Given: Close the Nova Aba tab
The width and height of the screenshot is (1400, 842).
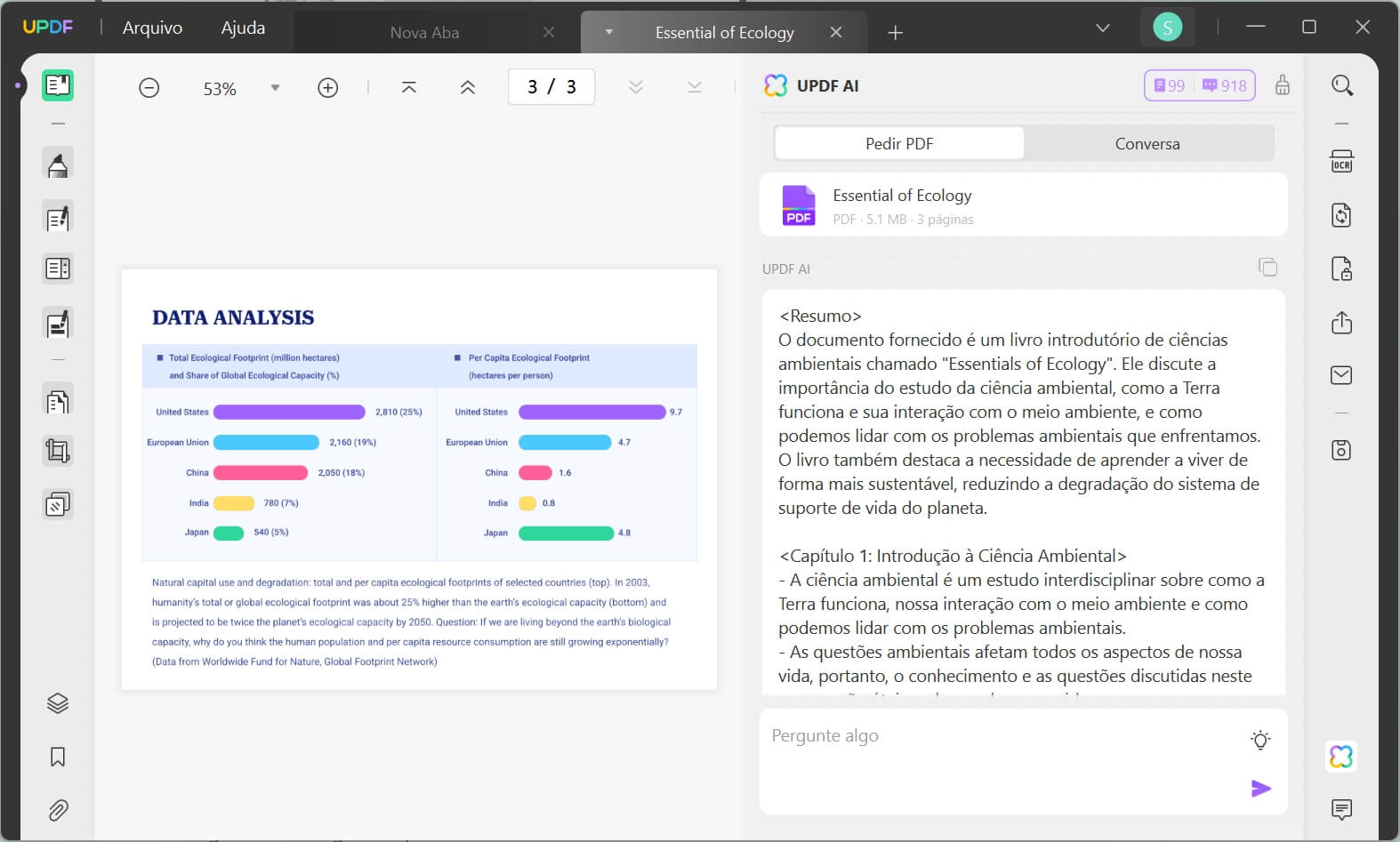Looking at the screenshot, I should point(549,32).
